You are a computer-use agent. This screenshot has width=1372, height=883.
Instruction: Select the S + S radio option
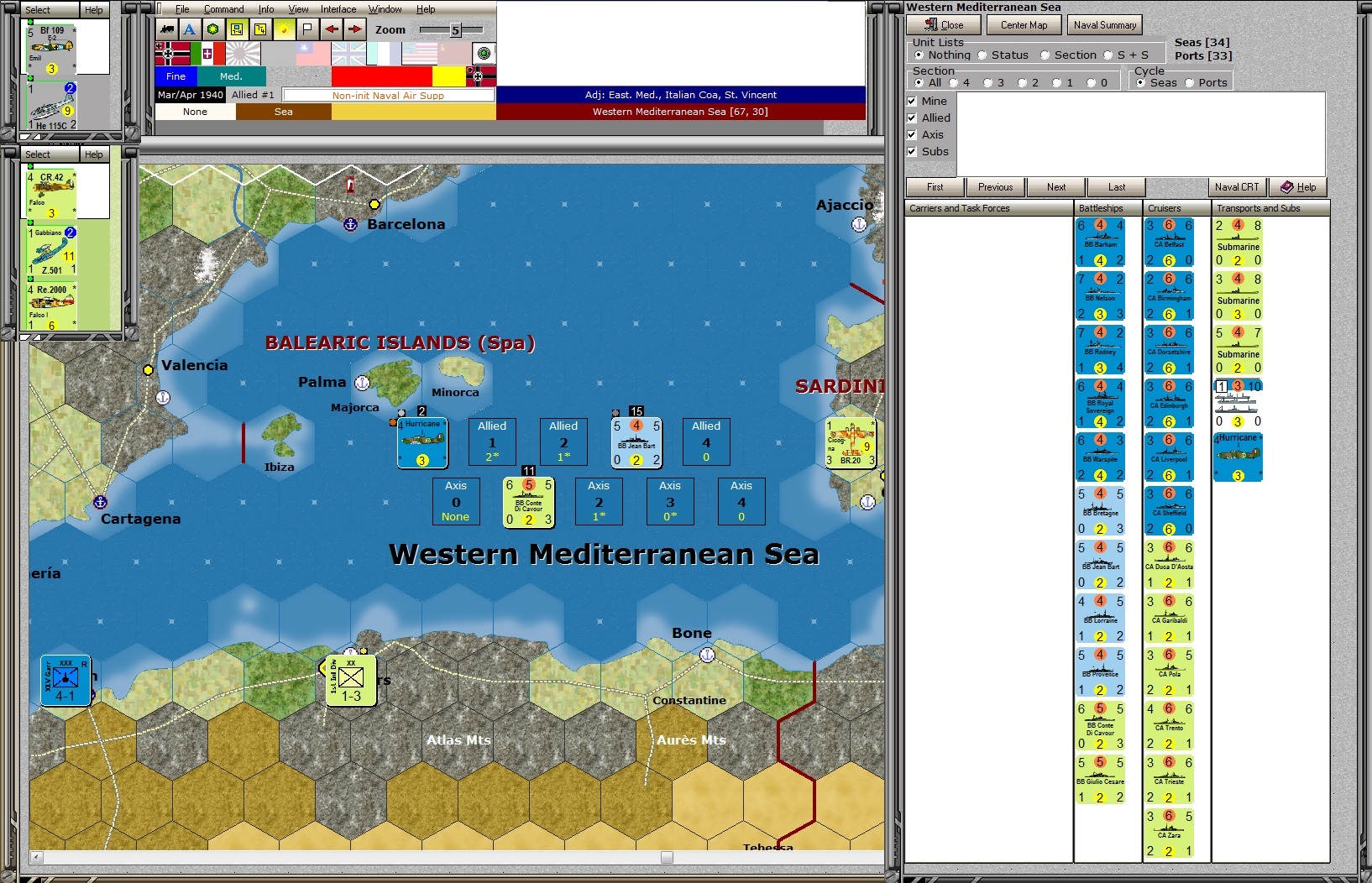(1108, 55)
